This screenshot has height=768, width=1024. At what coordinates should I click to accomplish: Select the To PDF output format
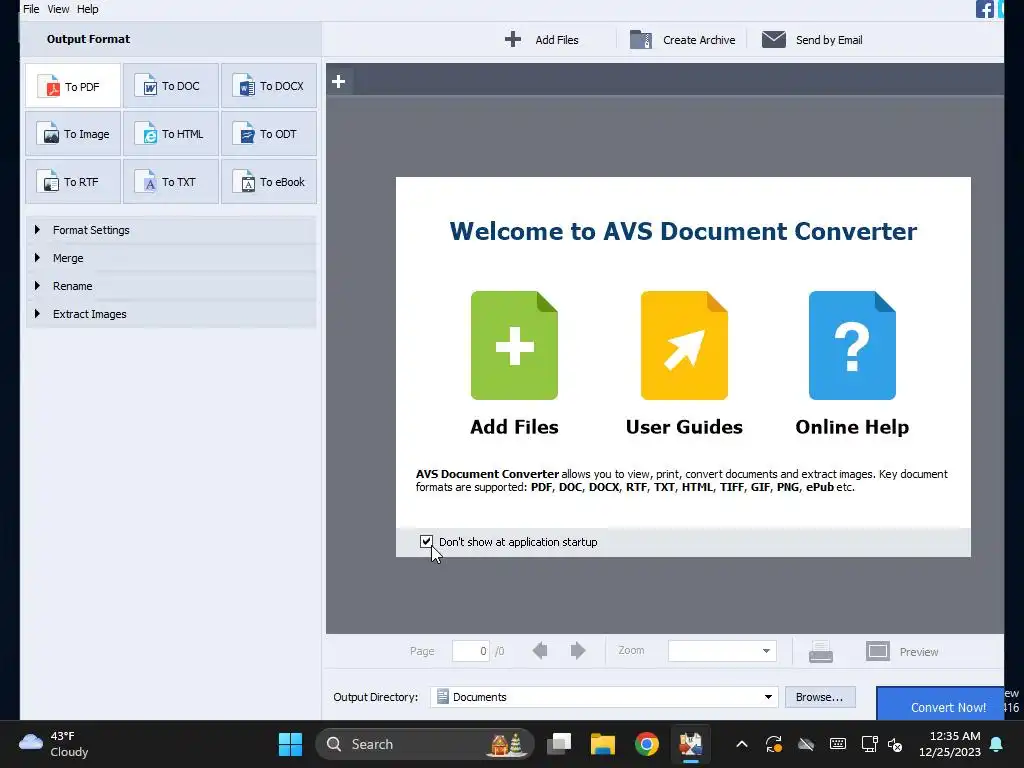tap(73, 86)
